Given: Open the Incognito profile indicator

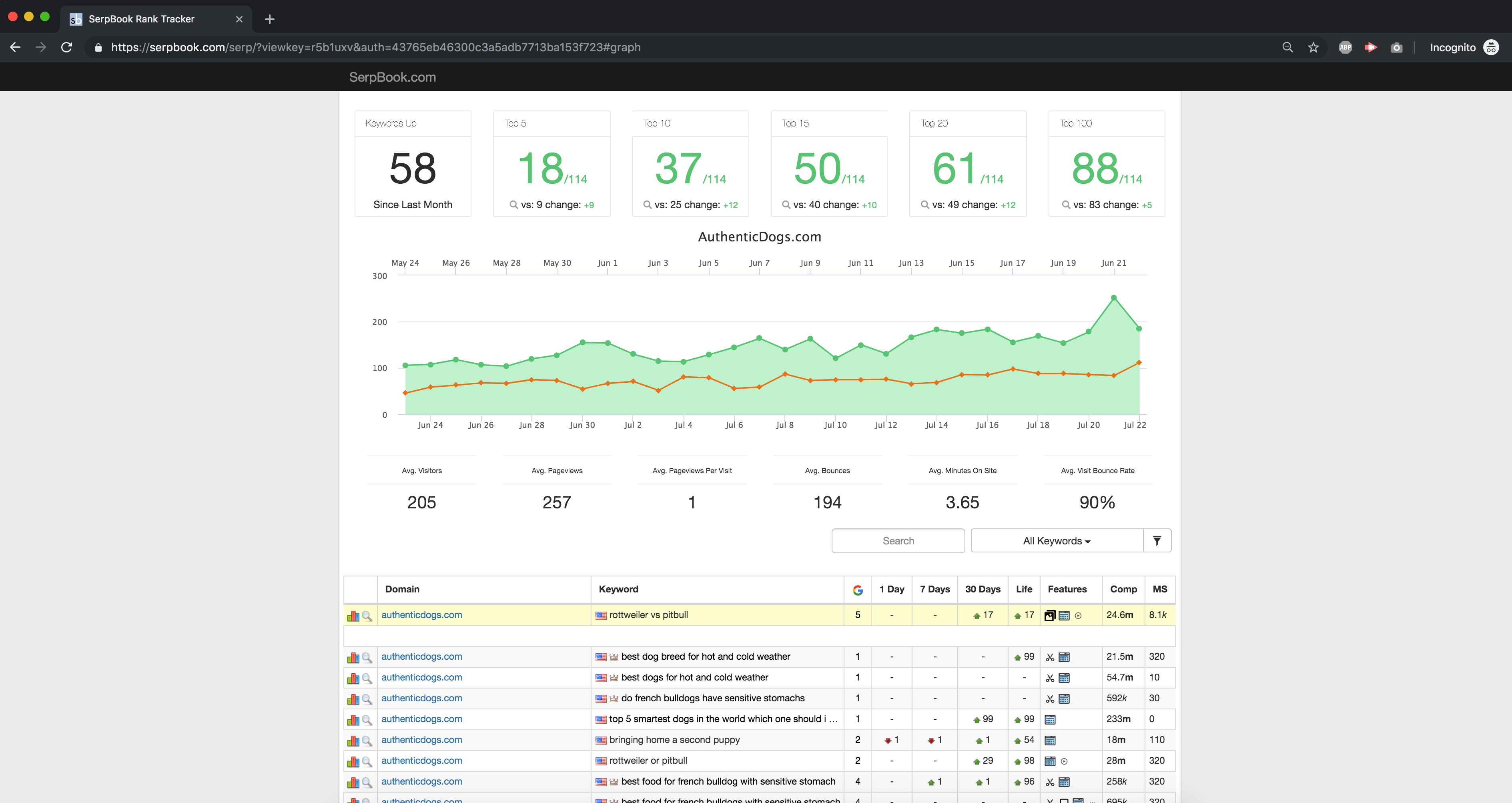Looking at the screenshot, I should coord(1464,47).
